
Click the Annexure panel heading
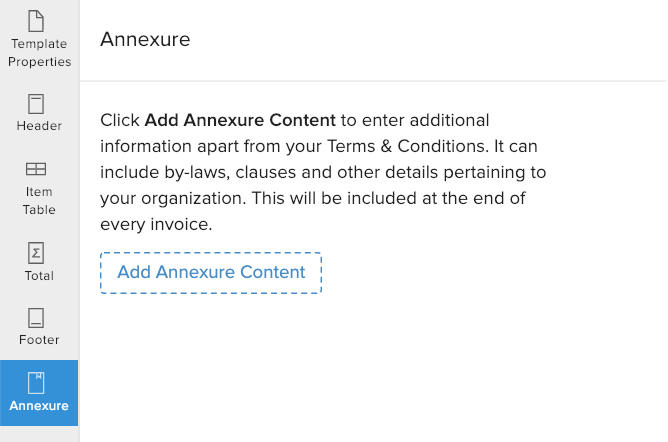pos(145,40)
